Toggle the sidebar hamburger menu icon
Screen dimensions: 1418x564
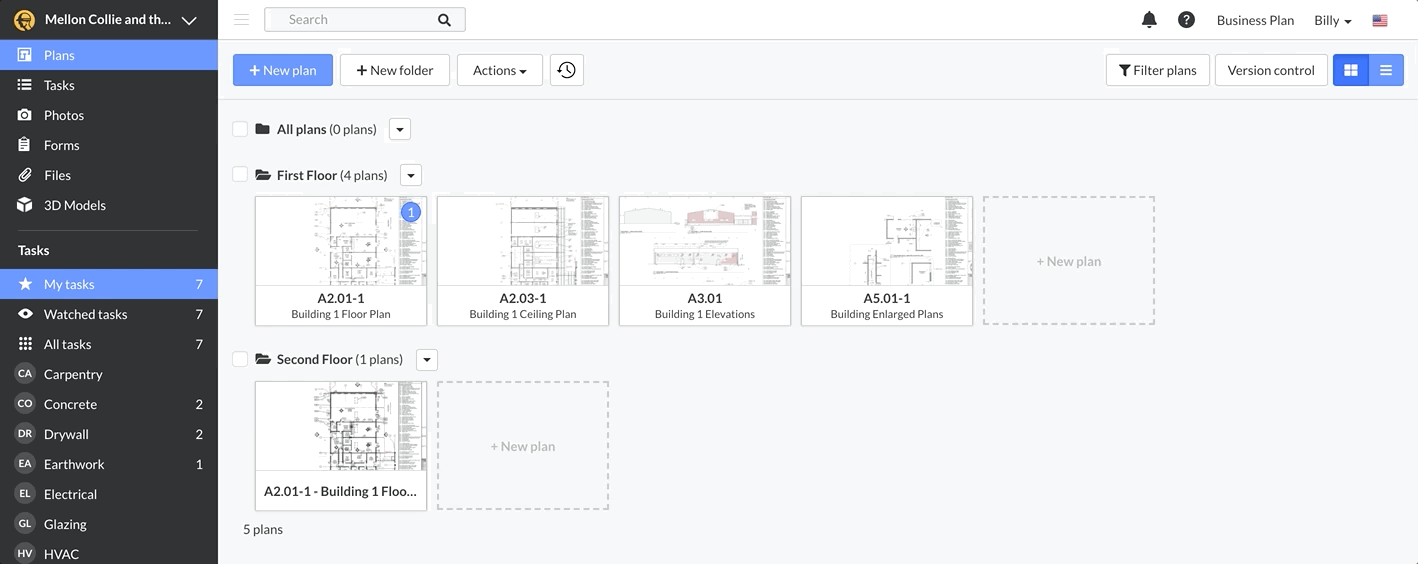click(x=241, y=20)
